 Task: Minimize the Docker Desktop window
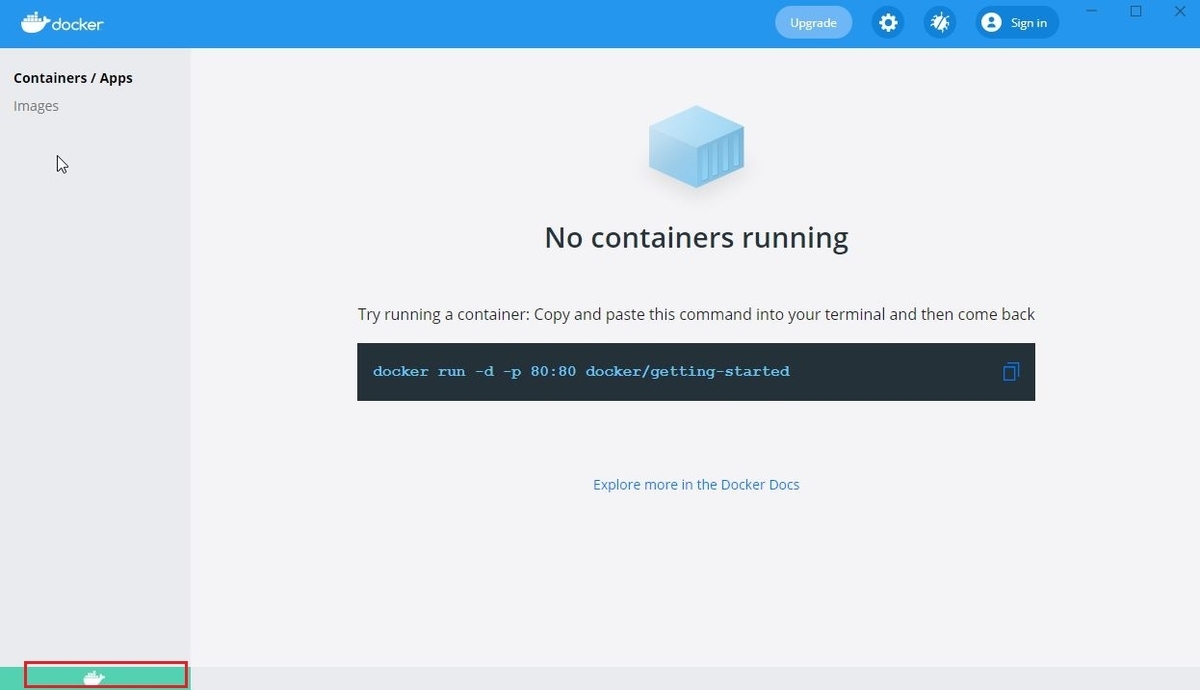1090,12
